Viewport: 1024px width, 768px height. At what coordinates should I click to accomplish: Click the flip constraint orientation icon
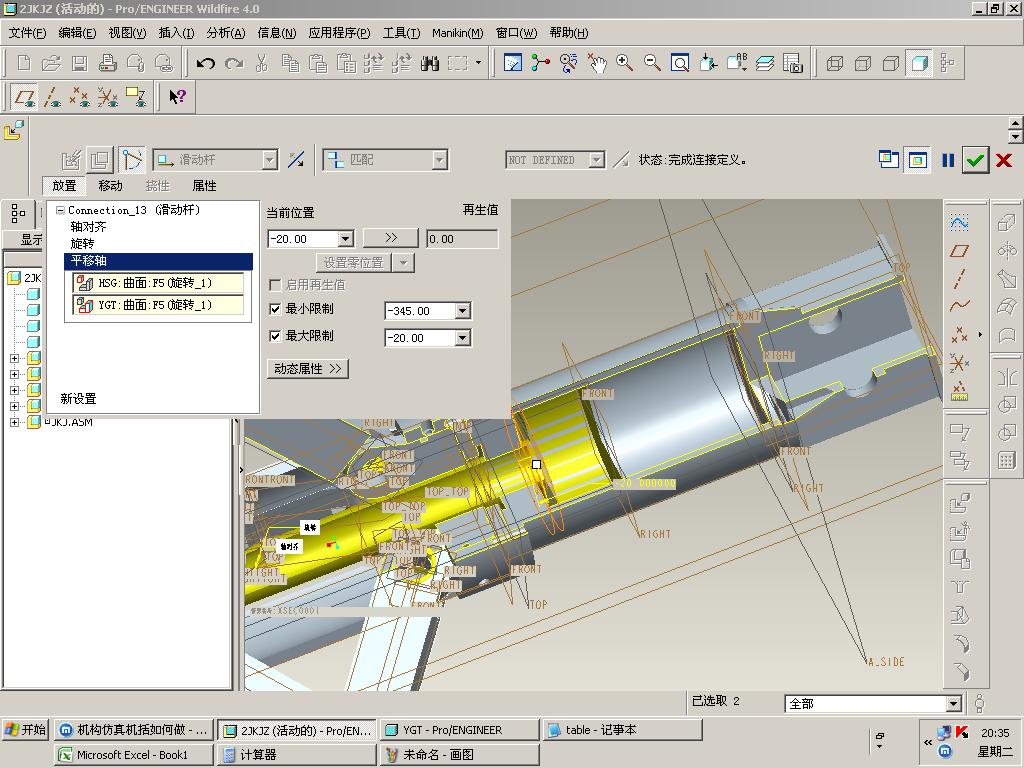tap(296, 159)
